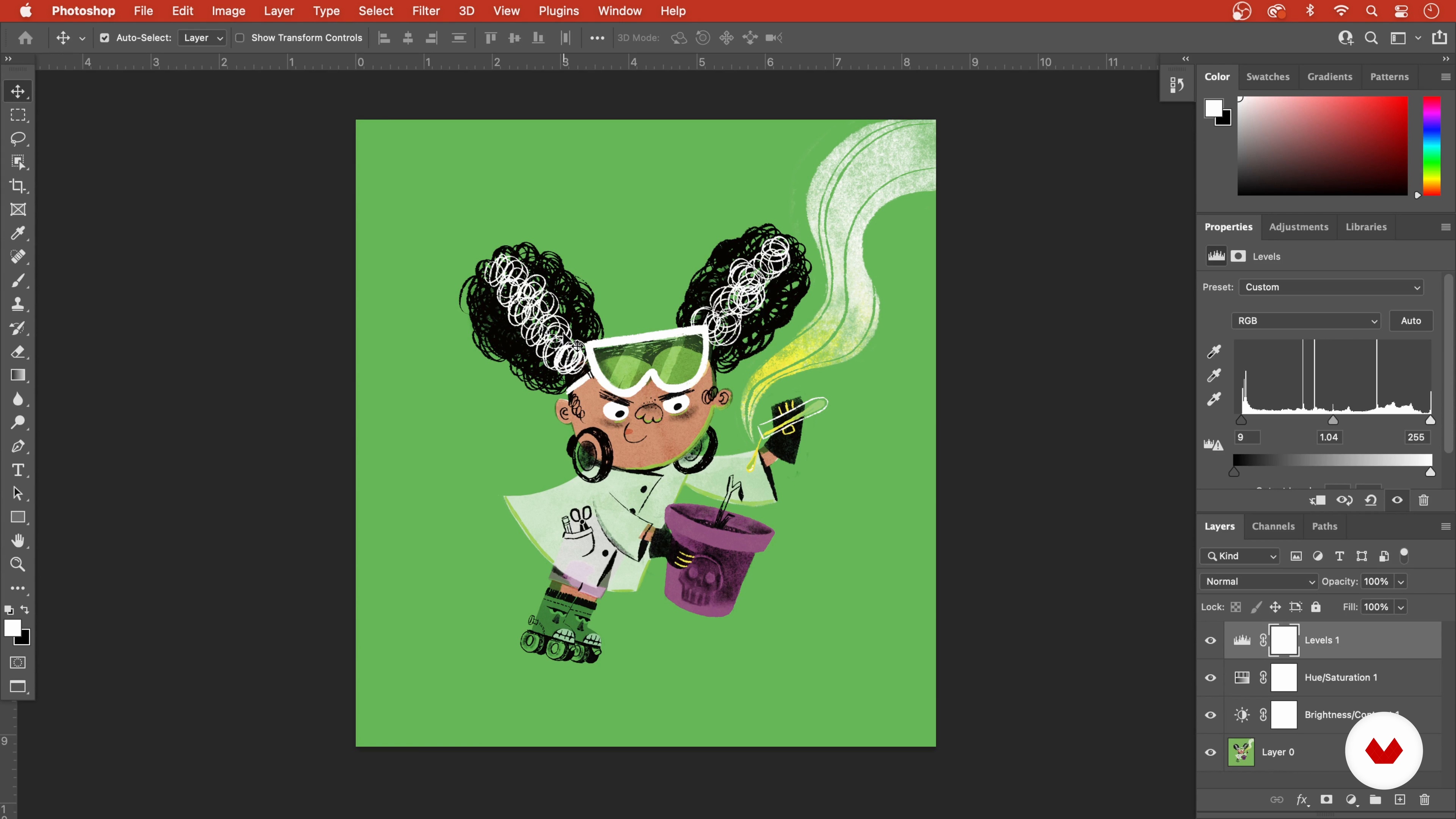Click the Quick Mask mode icon
Image resolution: width=1456 pixels, height=819 pixels.
point(18,663)
